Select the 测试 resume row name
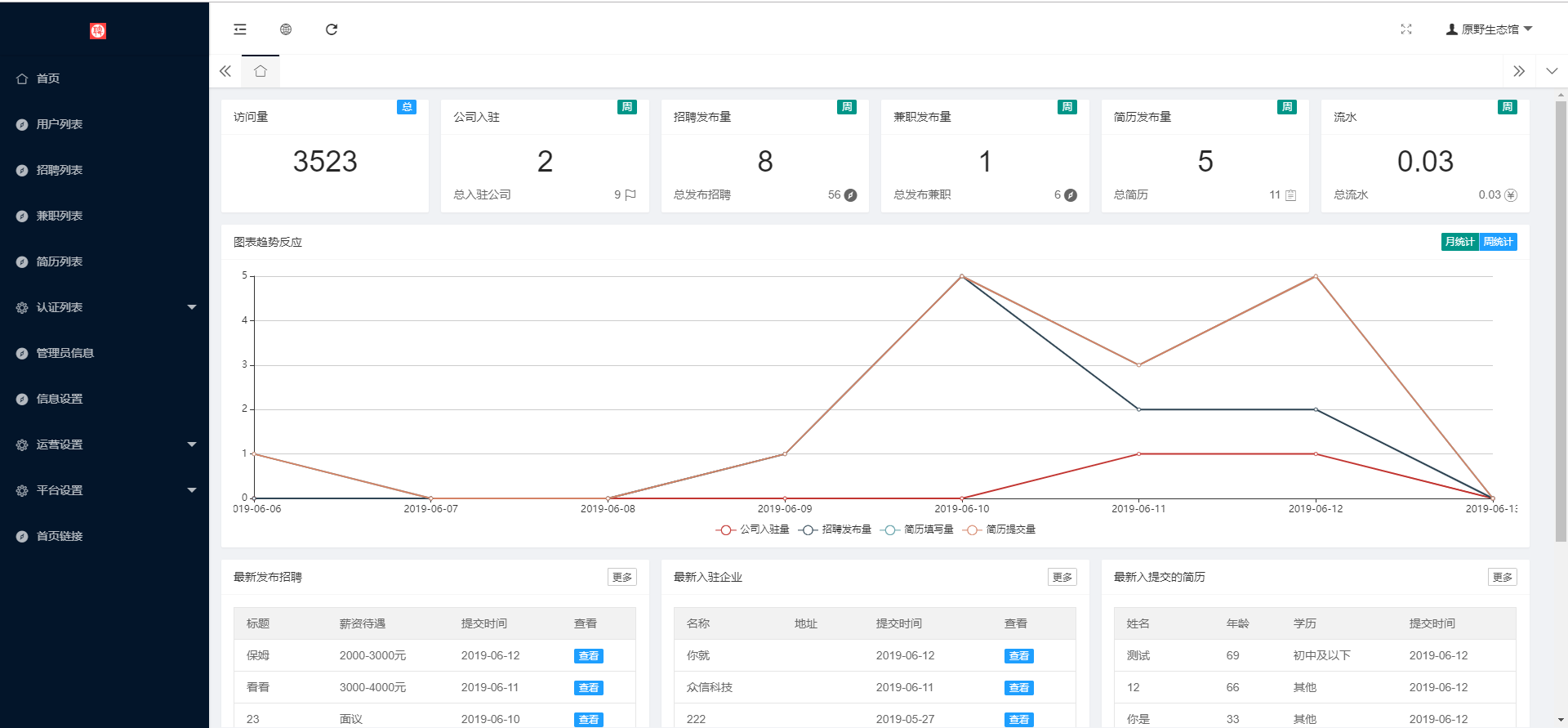The height and width of the screenshot is (728, 1568). [1138, 655]
